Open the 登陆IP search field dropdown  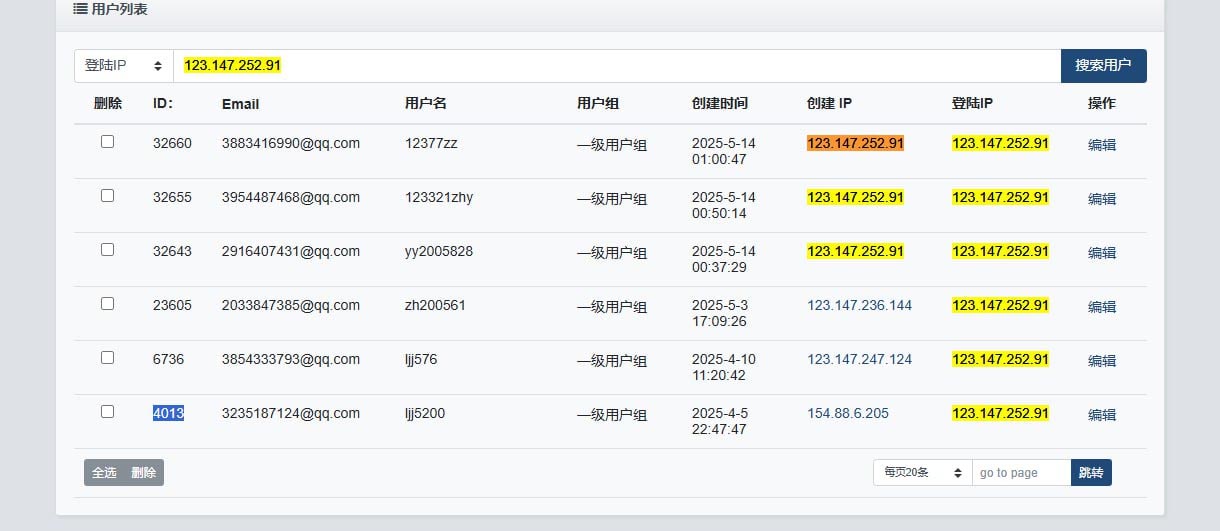[124, 66]
